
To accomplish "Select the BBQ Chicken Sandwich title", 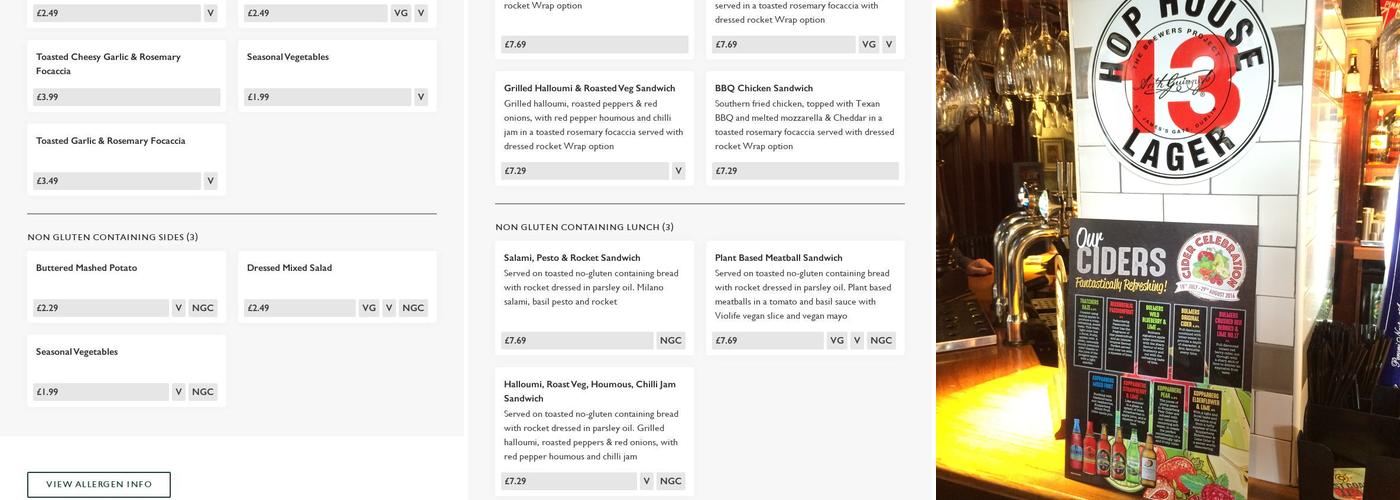I will (764, 88).
